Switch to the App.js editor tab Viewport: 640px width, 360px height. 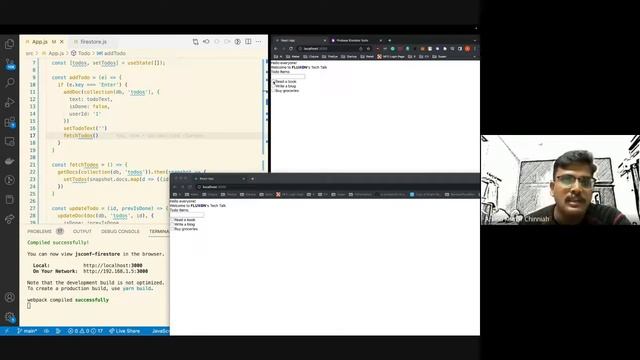point(40,42)
